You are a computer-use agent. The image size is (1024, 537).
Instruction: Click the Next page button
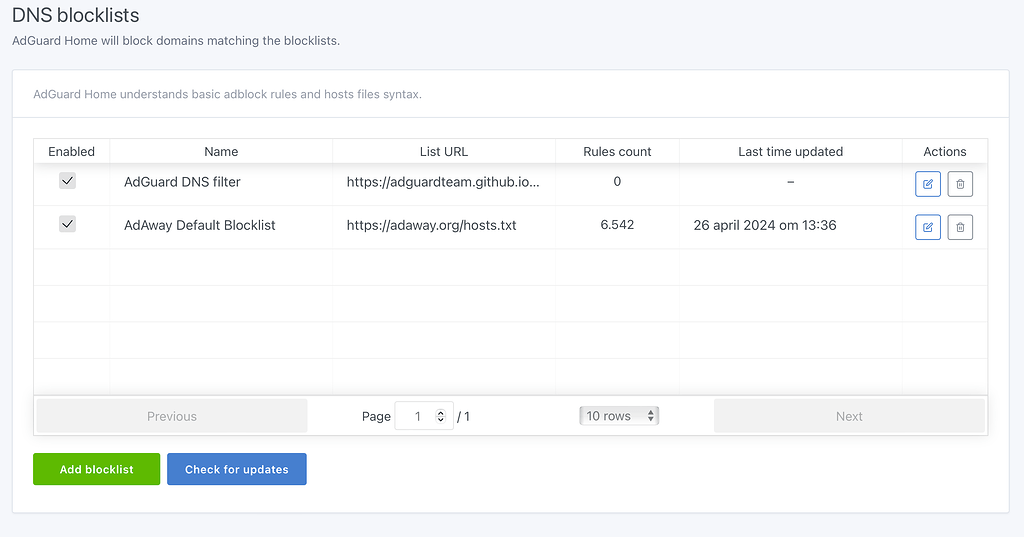click(x=849, y=416)
